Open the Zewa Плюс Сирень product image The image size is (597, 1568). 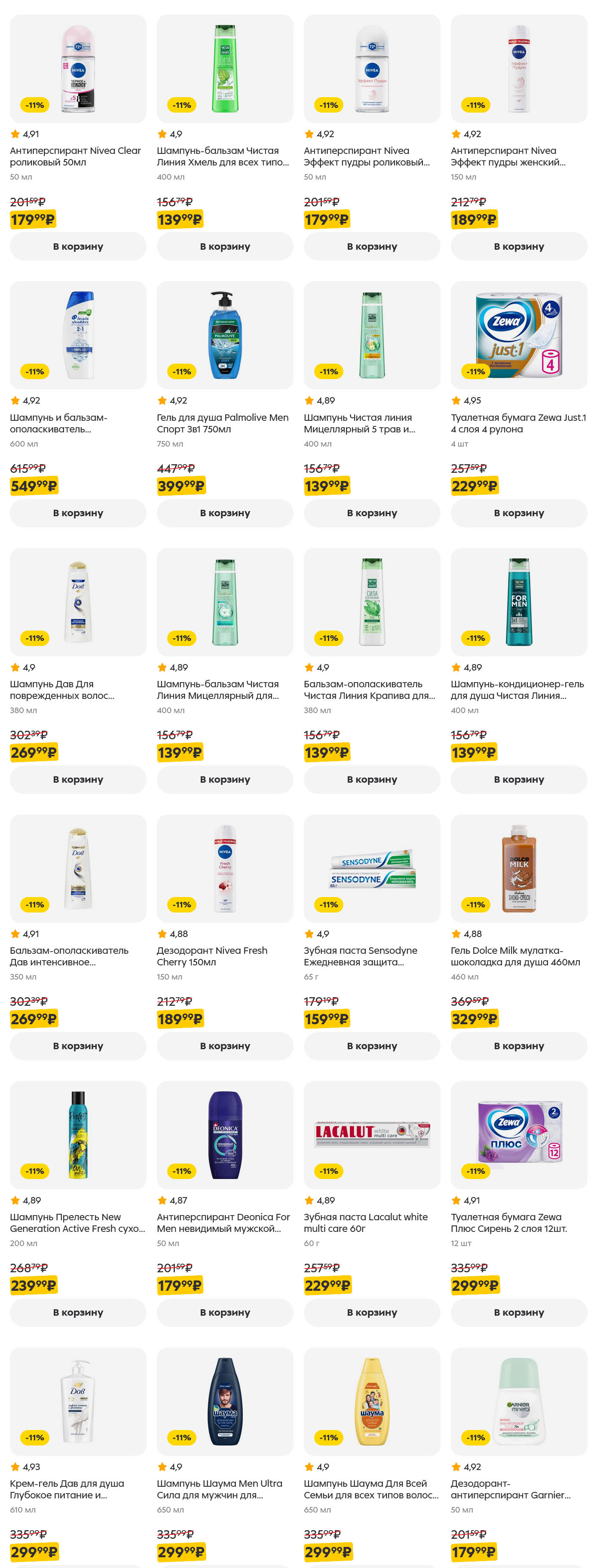click(518, 1135)
